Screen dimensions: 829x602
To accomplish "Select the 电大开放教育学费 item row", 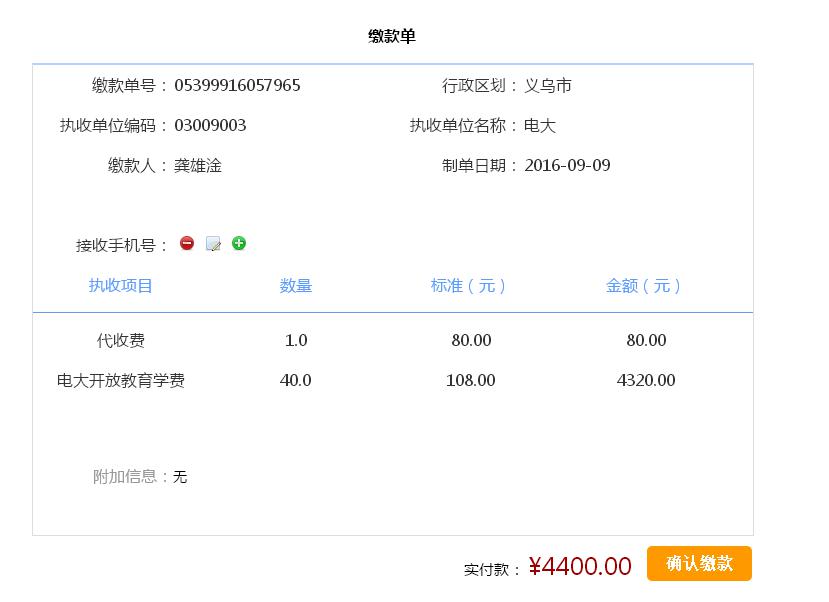I will pyautogui.click(x=121, y=381).
